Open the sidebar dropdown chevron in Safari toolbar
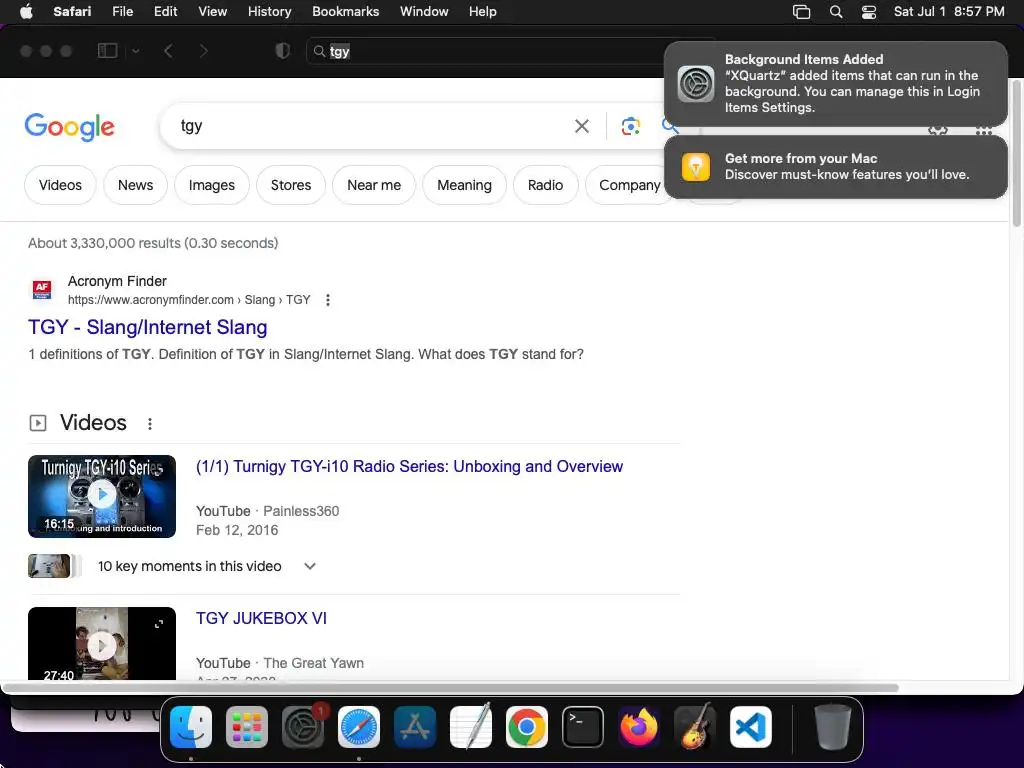 tap(136, 51)
